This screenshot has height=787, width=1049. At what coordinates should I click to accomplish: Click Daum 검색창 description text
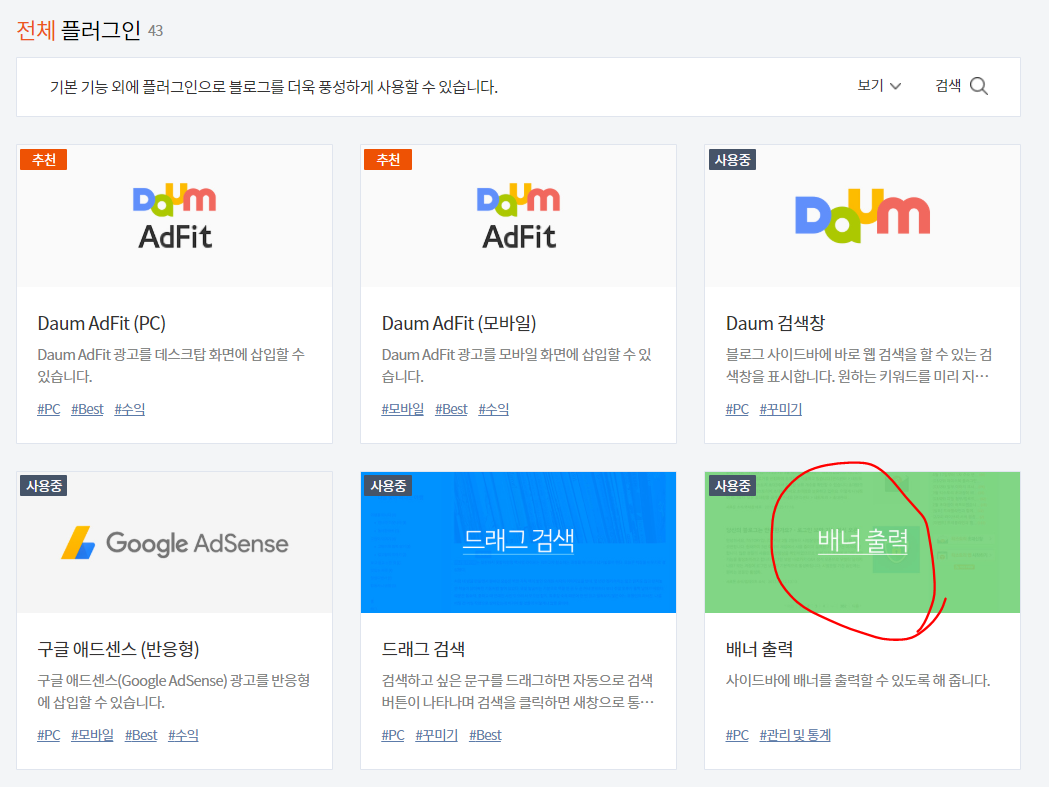(x=859, y=365)
